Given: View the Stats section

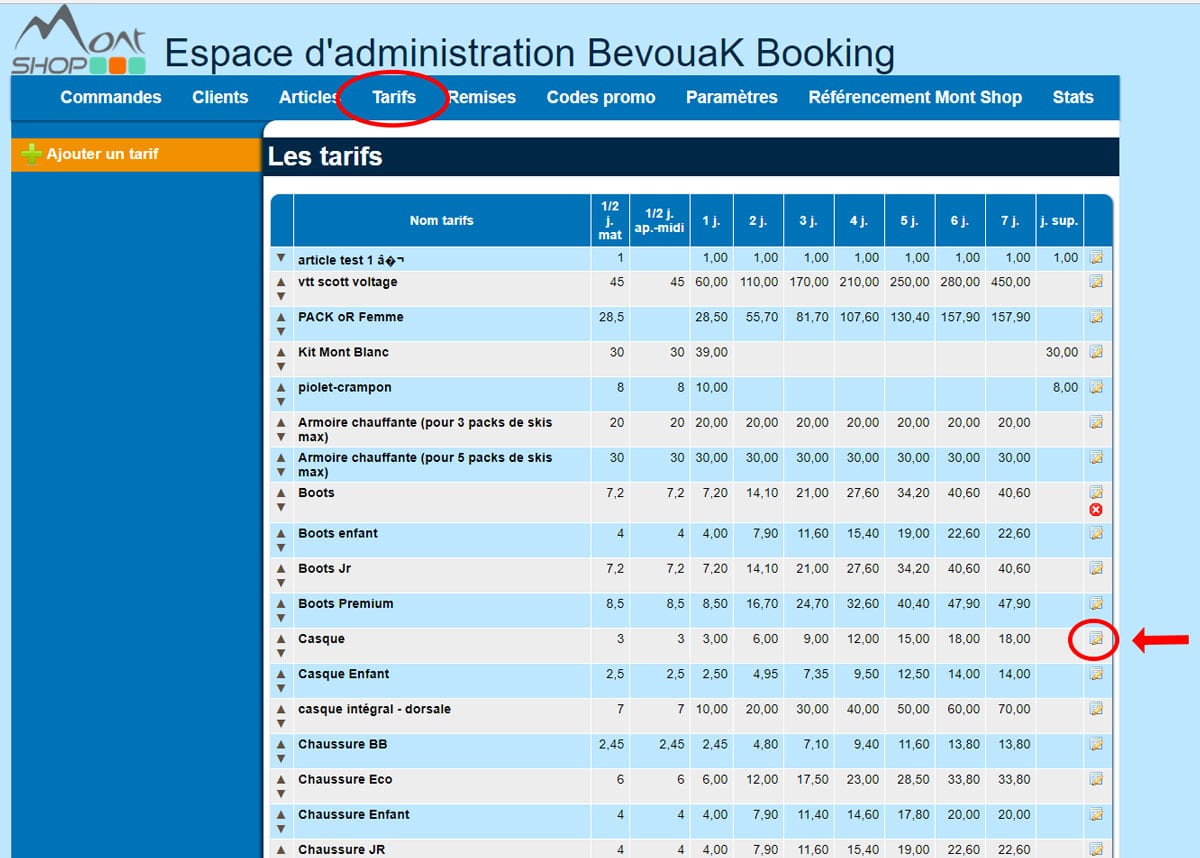Looking at the screenshot, I should (x=1073, y=97).
